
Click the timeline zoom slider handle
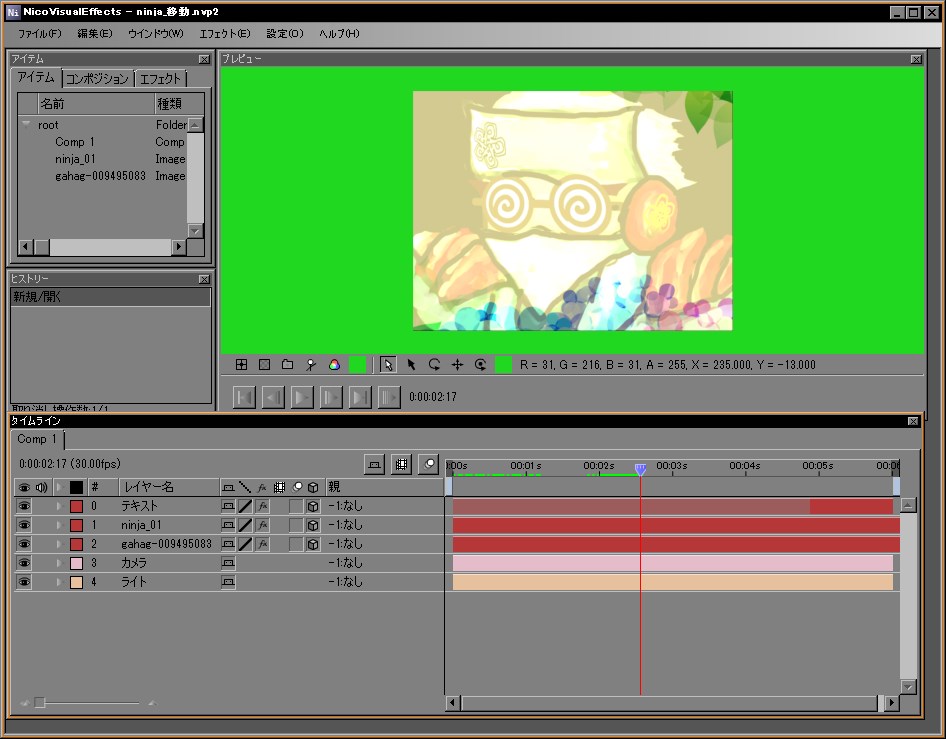click(40, 703)
